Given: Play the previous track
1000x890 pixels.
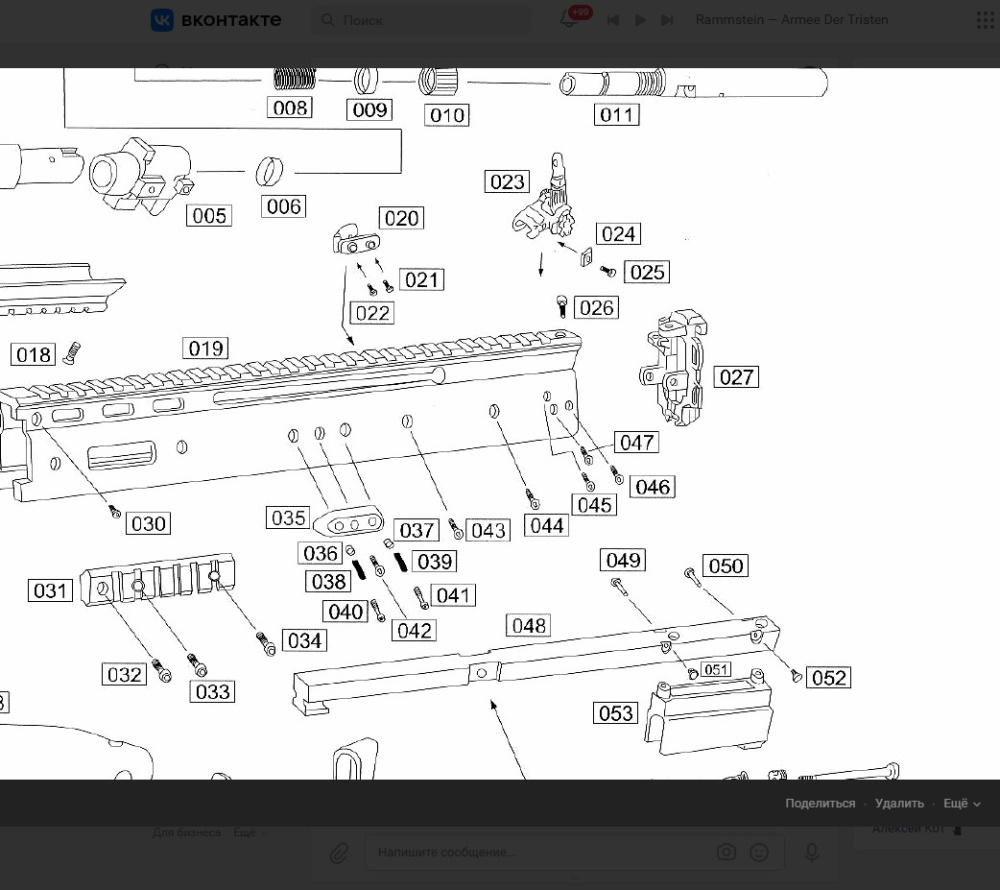Looking at the screenshot, I should click(x=613, y=20).
